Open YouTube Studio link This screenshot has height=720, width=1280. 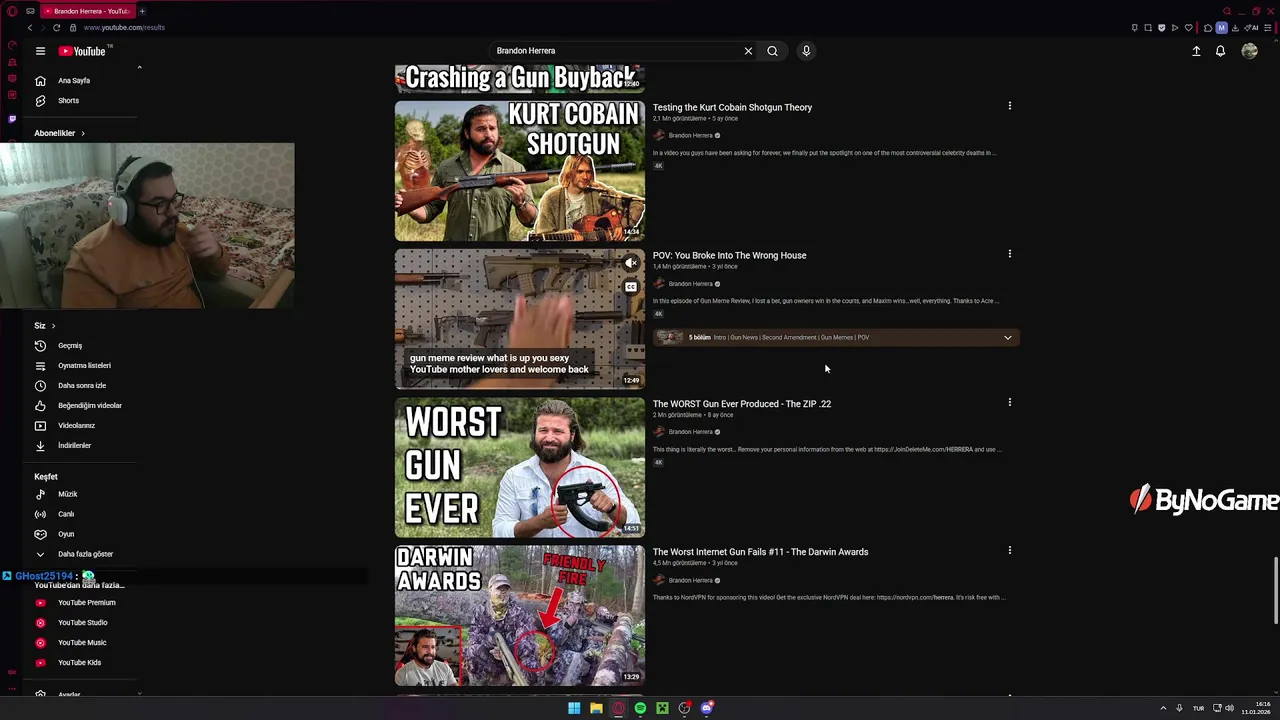[x=82, y=623]
